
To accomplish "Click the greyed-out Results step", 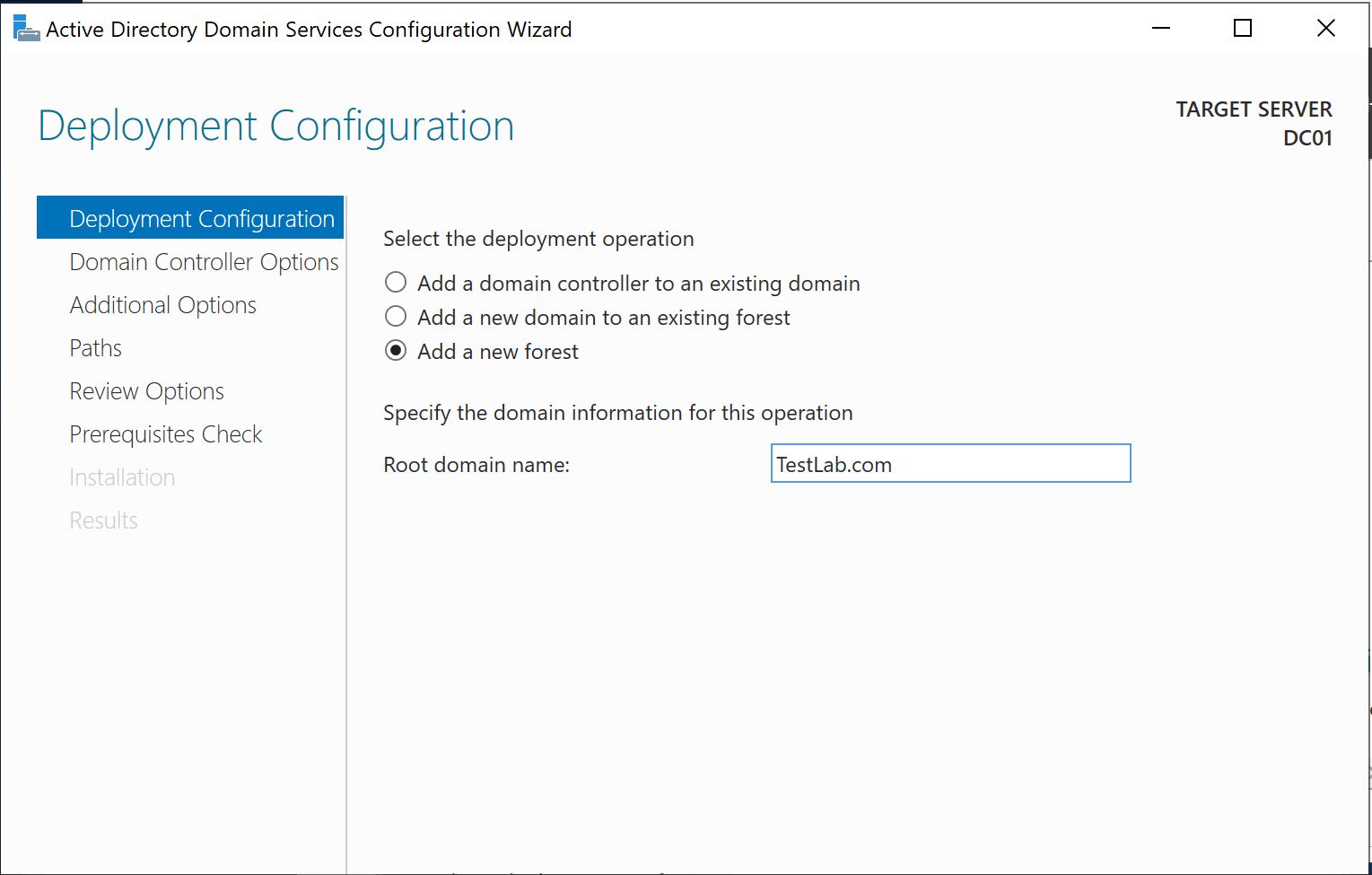I will pos(103,521).
